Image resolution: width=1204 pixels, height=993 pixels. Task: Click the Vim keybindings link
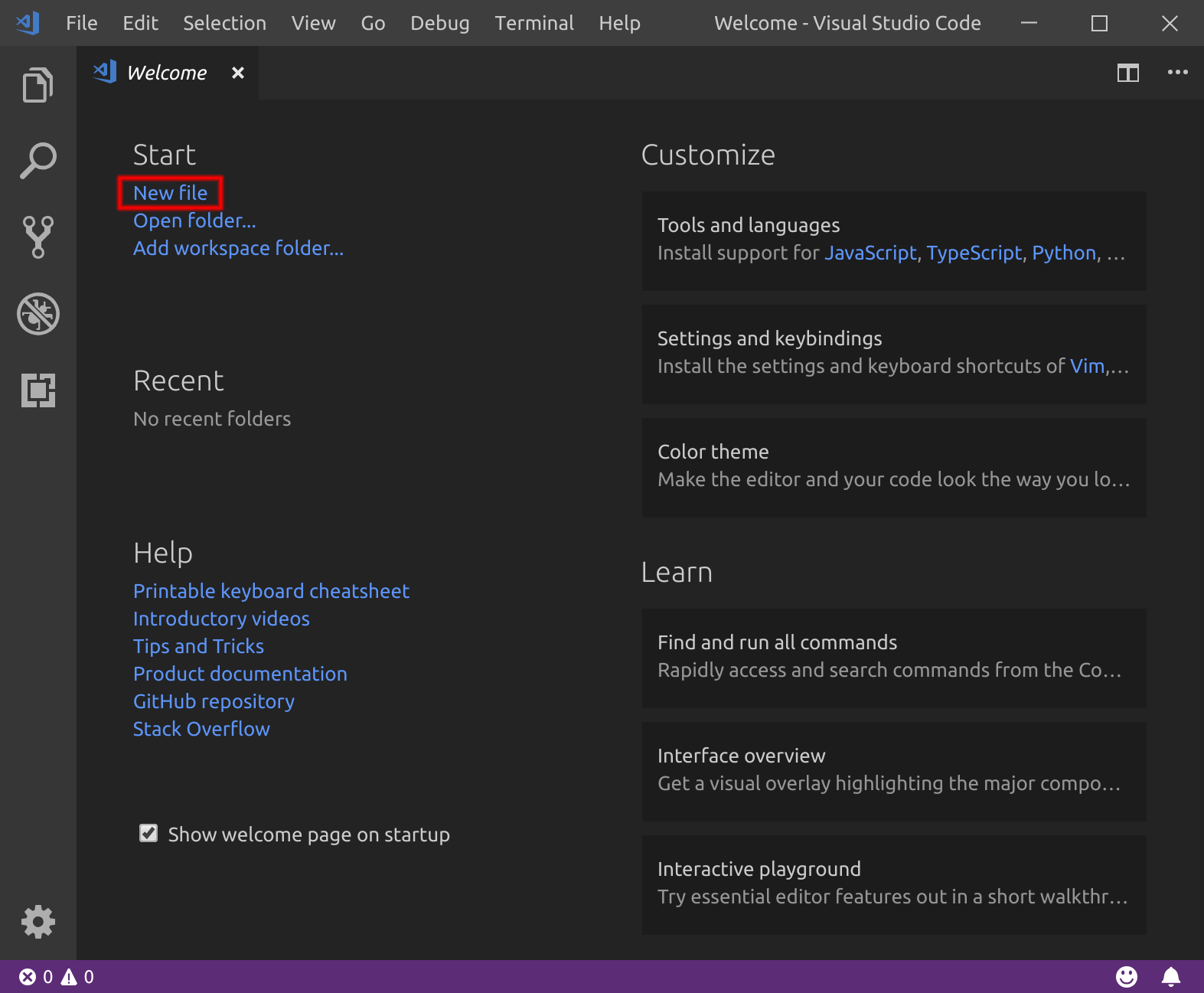click(x=1087, y=366)
